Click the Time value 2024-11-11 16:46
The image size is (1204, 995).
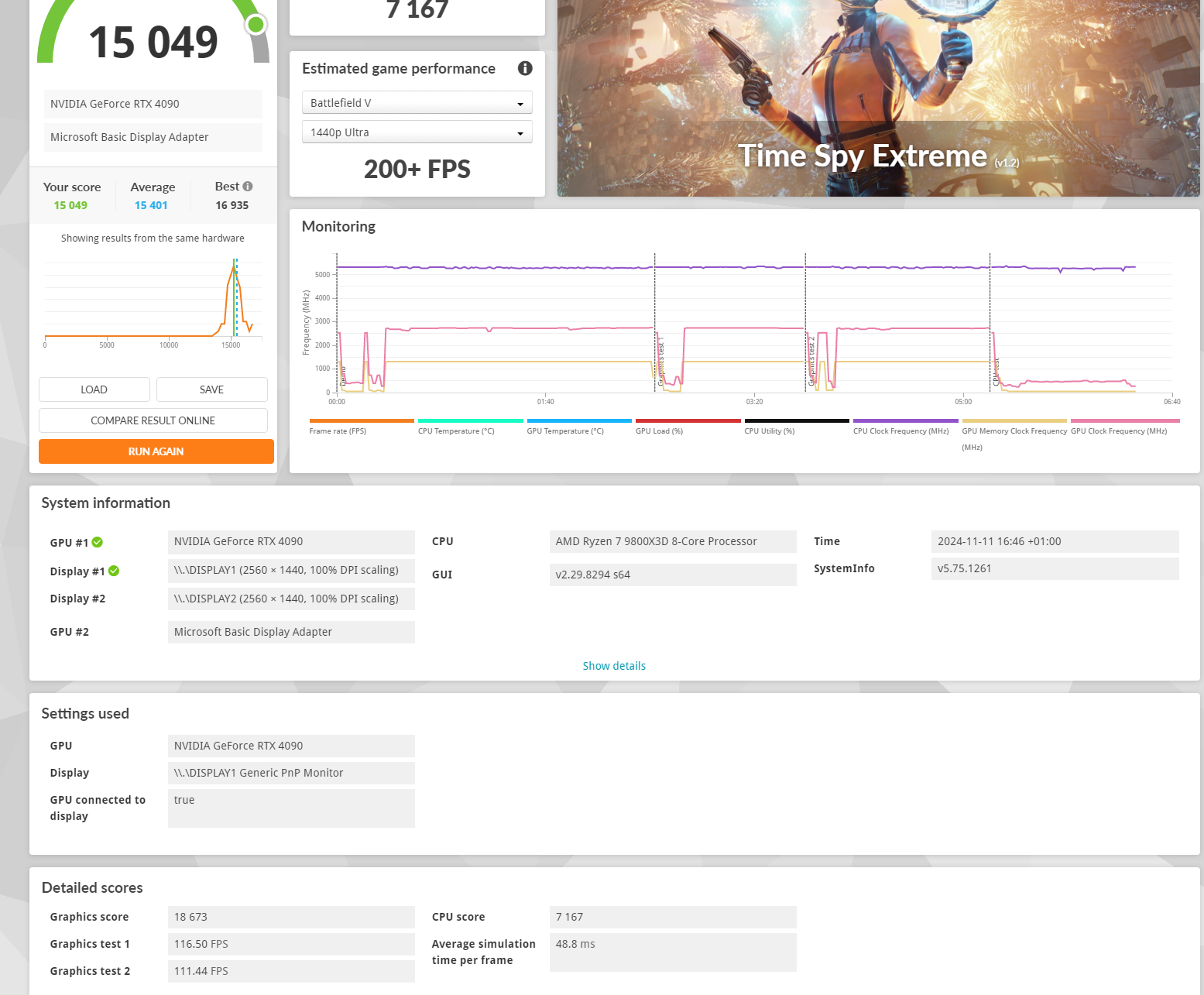1055,541
